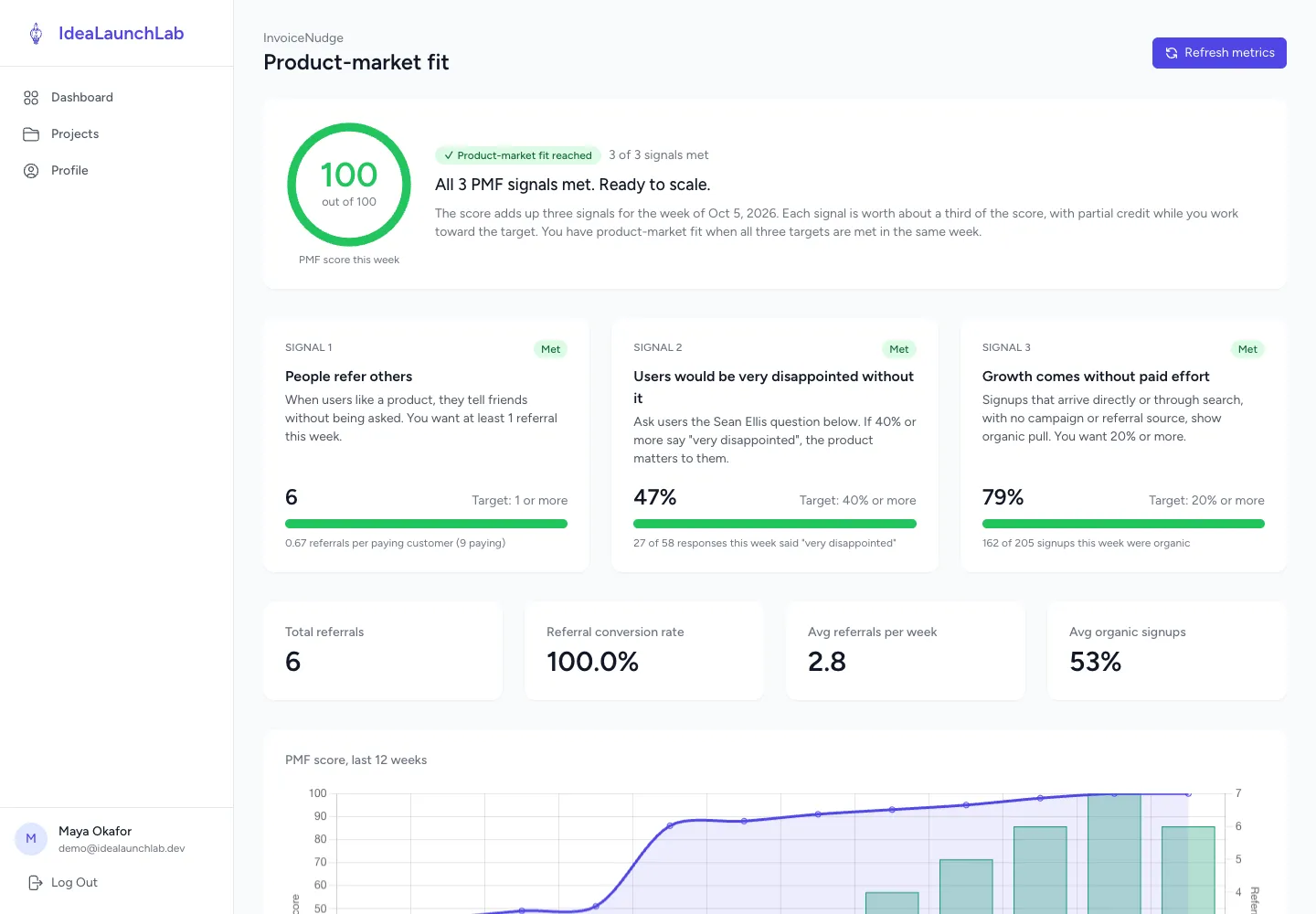Click the Met badge on Signal 2
Image resolution: width=1316 pixels, height=914 pixels.
click(x=899, y=349)
